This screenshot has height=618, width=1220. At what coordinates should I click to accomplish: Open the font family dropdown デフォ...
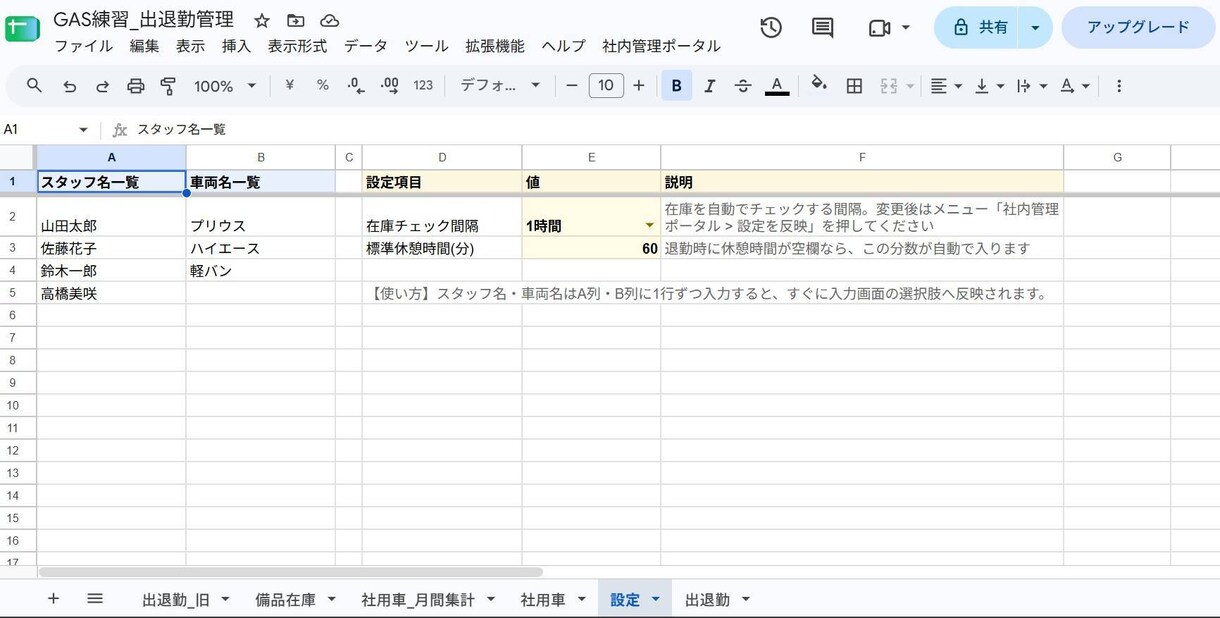tap(500, 86)
